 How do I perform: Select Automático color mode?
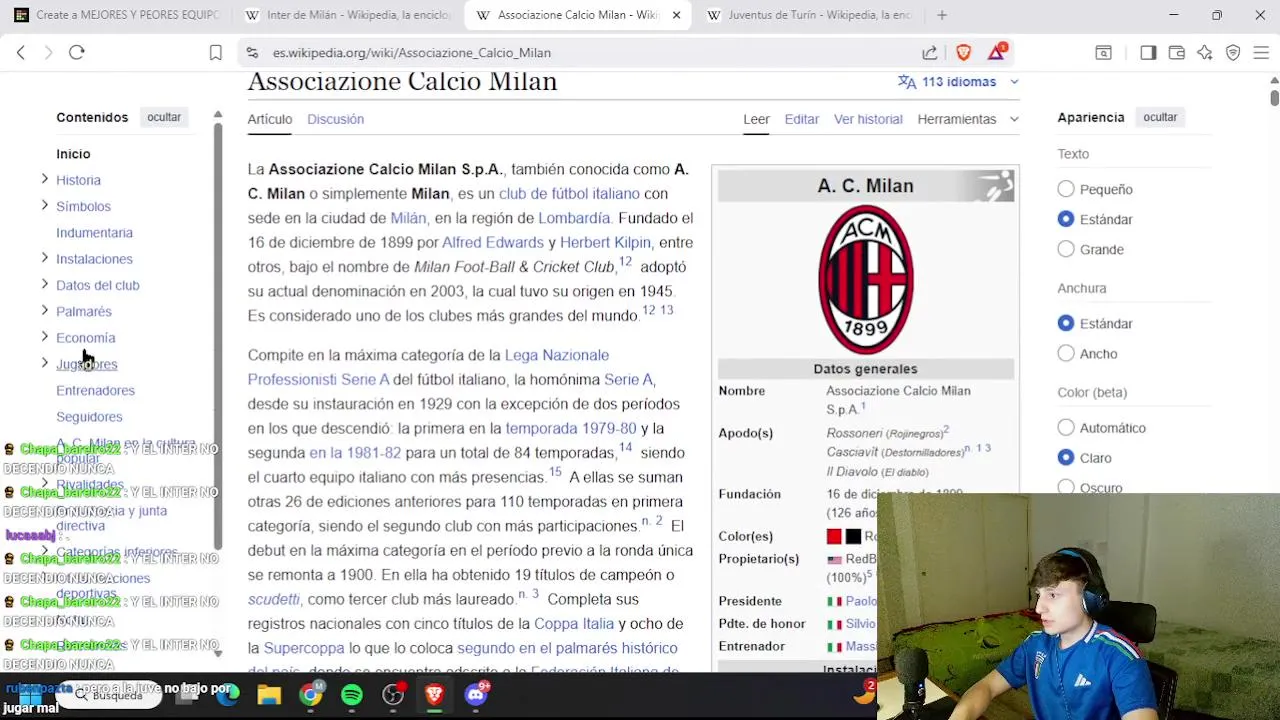1066,427
